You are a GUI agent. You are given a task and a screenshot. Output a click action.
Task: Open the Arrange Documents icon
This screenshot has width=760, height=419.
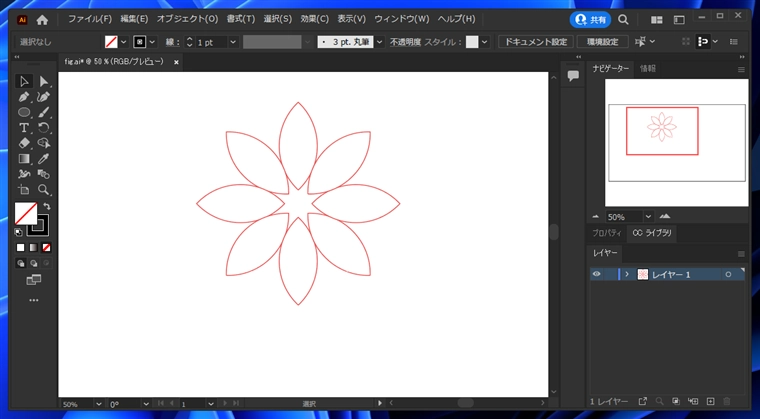(657, 20)
